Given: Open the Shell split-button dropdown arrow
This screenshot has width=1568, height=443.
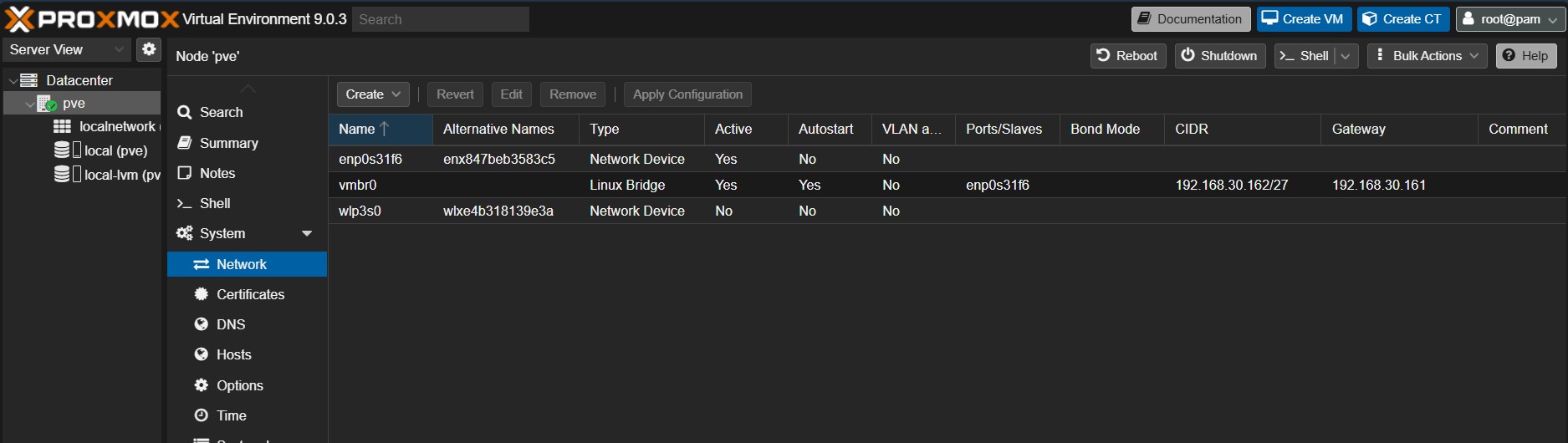Looking at the screenshot, I should 1346,56.
